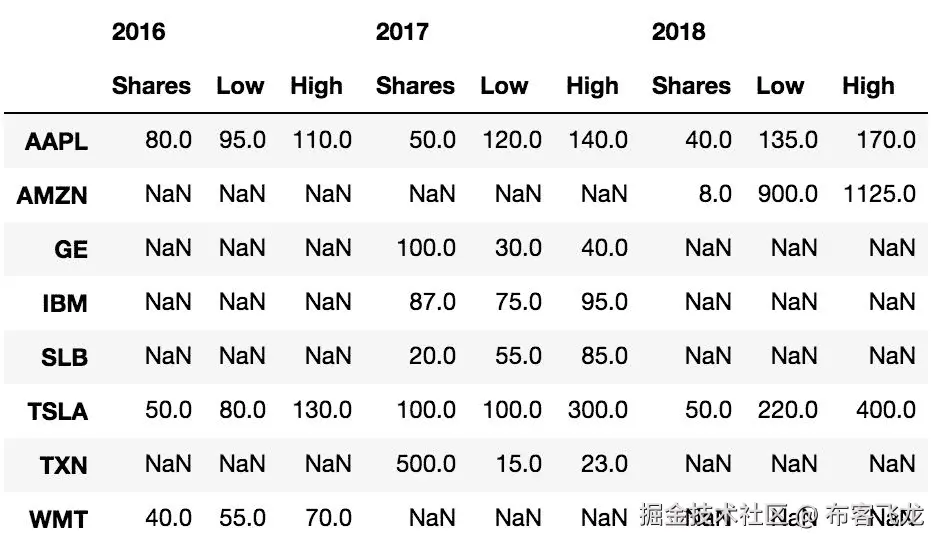
Task: Click the 500.0 shares cell in TXN row
Action: coord(426,463)
